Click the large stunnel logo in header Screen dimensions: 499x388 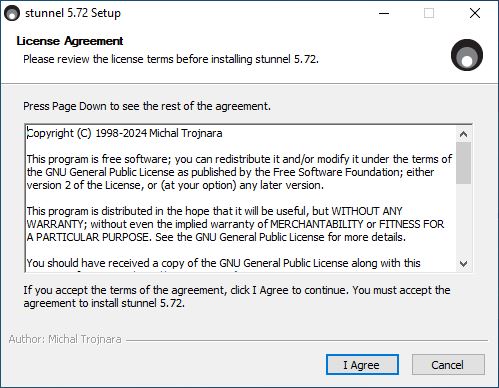click(x=467, y=55)
